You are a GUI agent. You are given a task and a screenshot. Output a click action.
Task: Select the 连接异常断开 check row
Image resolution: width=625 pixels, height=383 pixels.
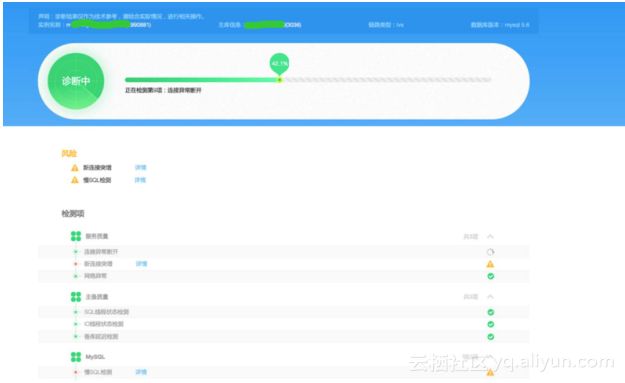[284, 252]
